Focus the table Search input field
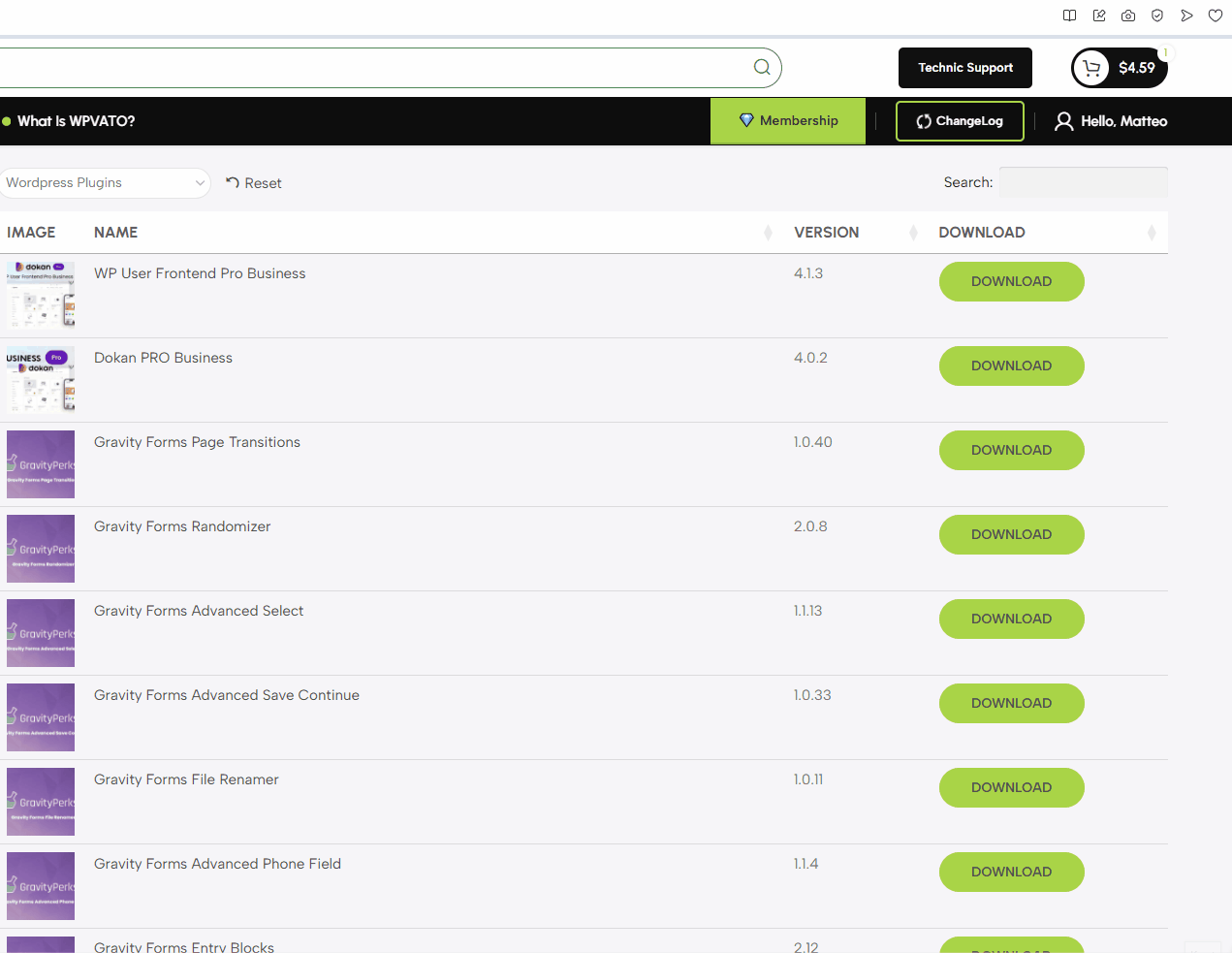 tap(1084, 182)
